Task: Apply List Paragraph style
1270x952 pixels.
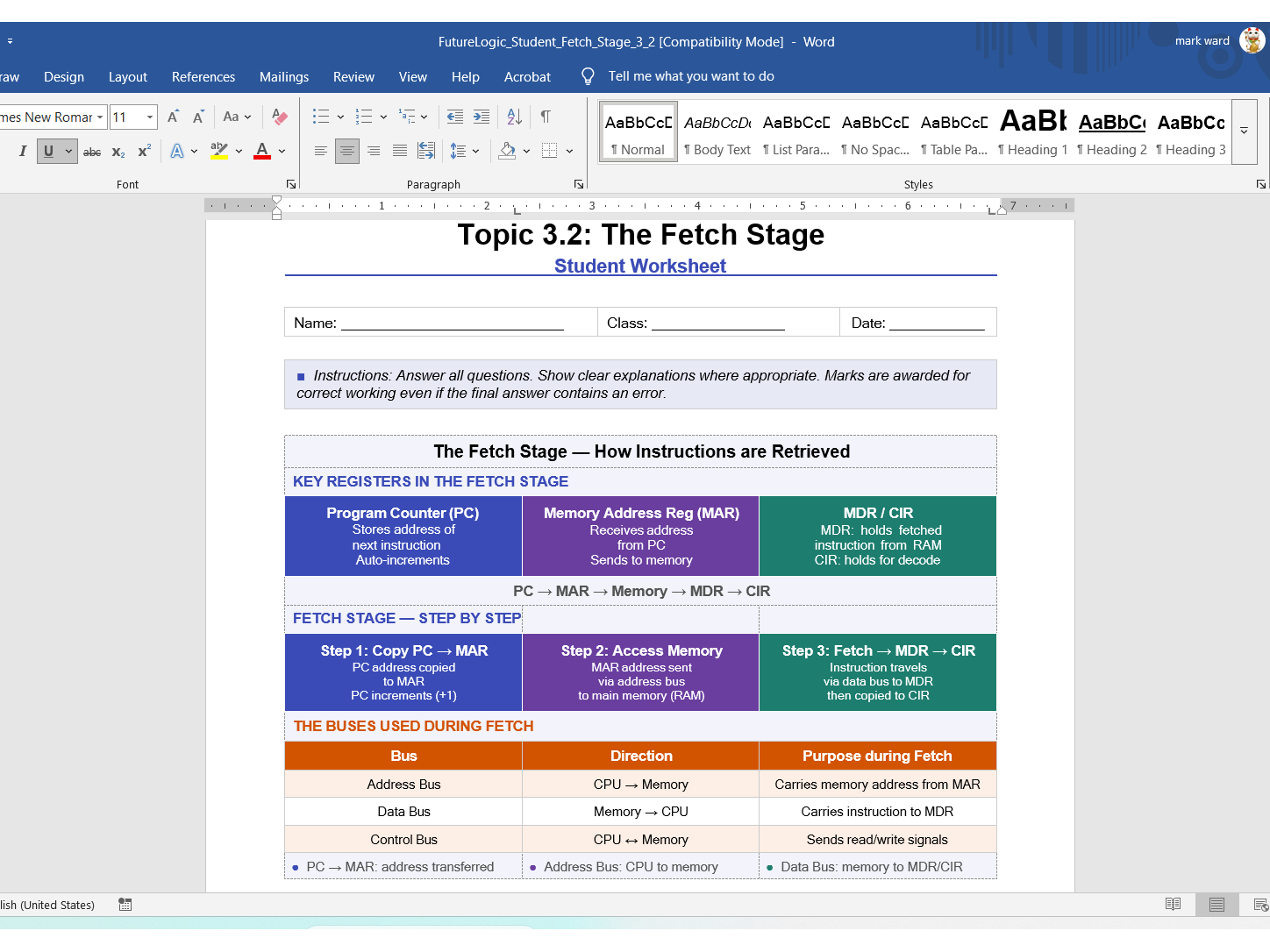Action: [x=796, y=132]
